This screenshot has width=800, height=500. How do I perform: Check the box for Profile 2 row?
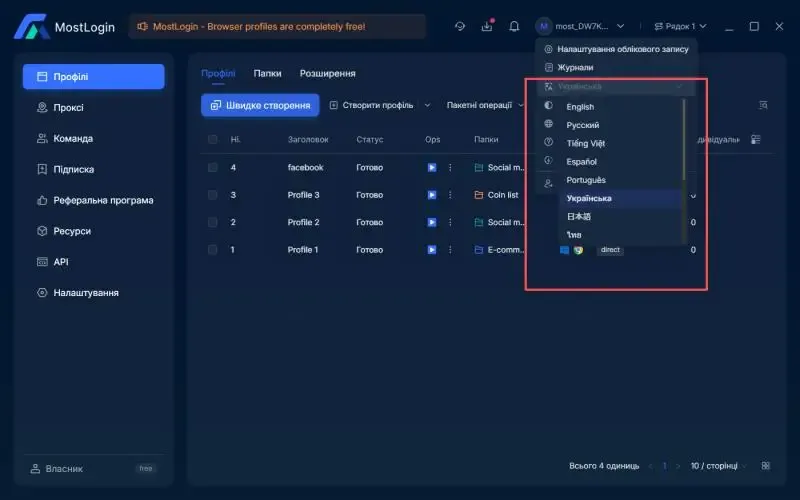coord(213,222)
